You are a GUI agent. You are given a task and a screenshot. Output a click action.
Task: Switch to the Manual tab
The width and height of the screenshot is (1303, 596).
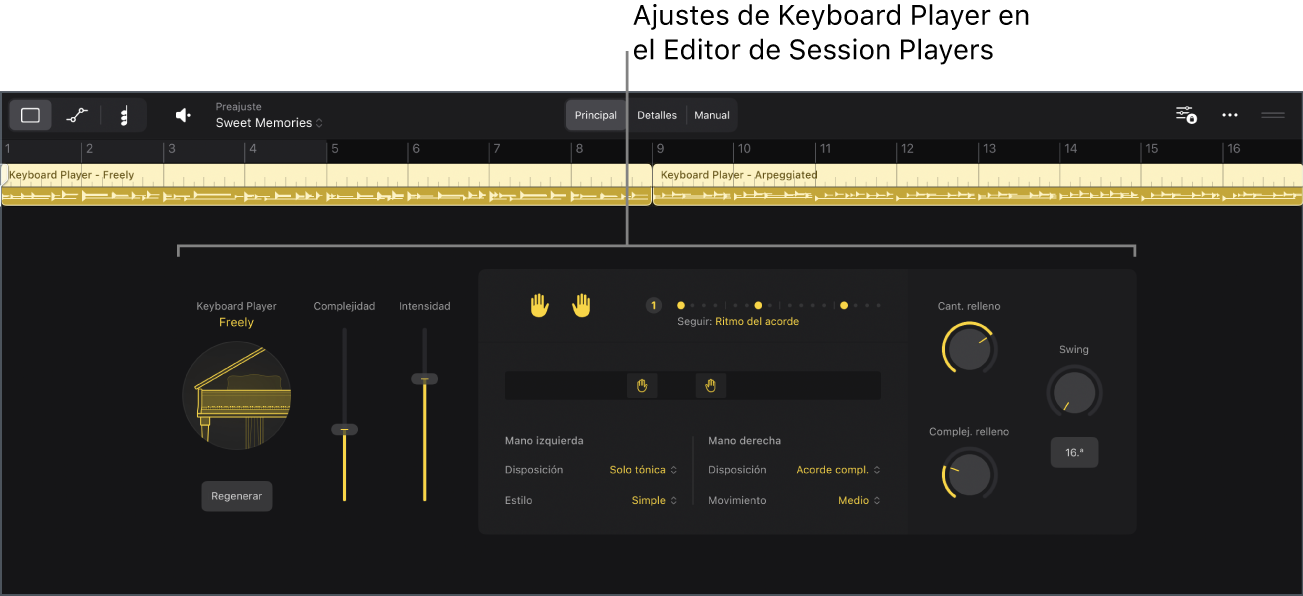tap(712, 115)
